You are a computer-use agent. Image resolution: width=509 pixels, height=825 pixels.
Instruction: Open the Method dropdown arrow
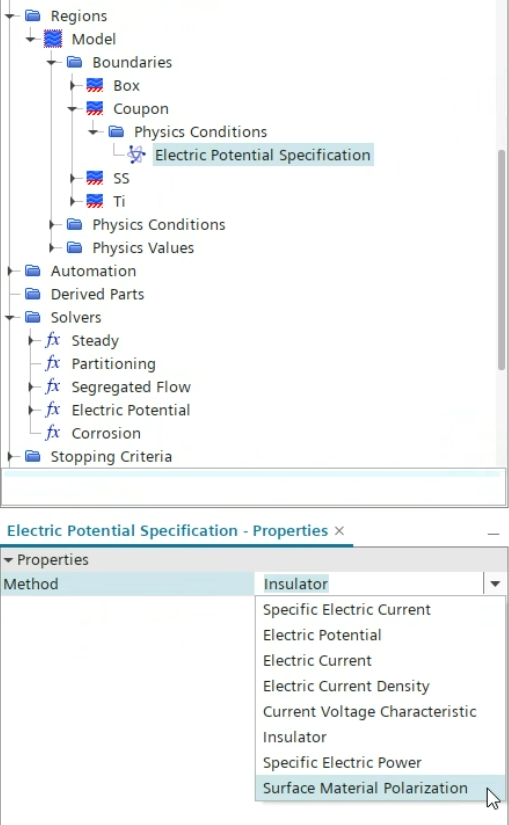pos(495,583)
